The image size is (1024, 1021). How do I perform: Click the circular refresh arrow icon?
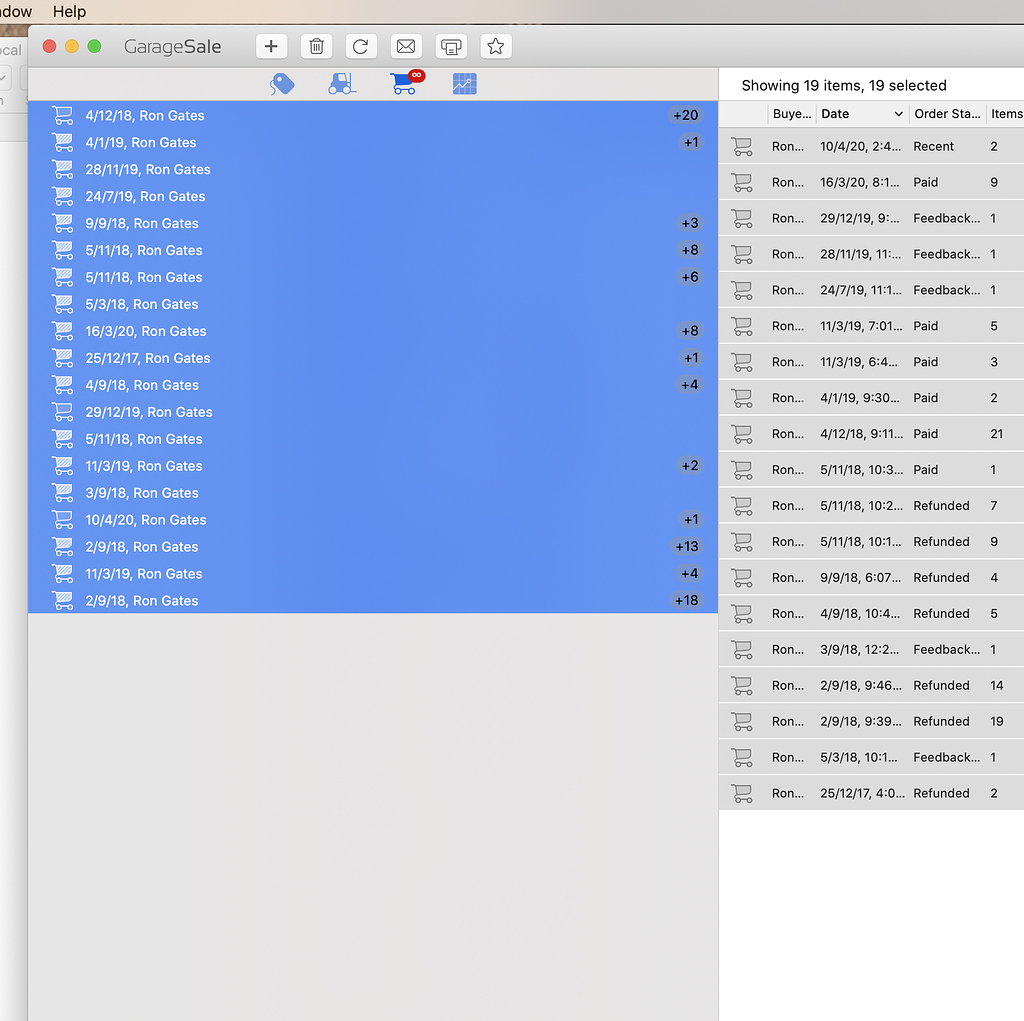pyautogui.click(x=360, y=46)
